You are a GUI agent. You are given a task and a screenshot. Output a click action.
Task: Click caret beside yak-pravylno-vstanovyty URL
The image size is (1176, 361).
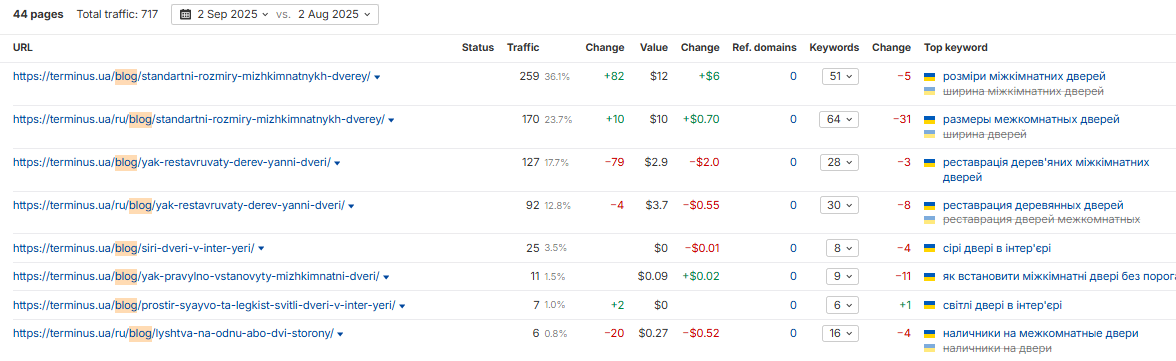(386, 277)
